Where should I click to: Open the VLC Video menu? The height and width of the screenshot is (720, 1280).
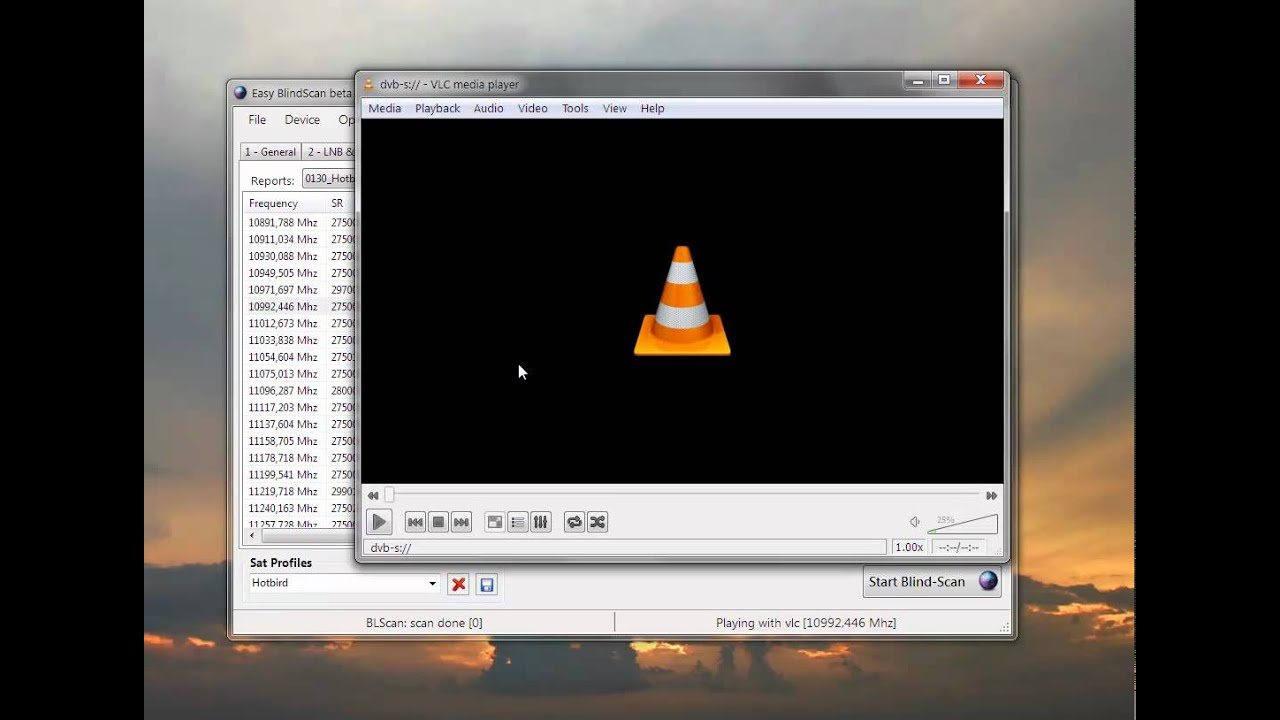point(533,108)
